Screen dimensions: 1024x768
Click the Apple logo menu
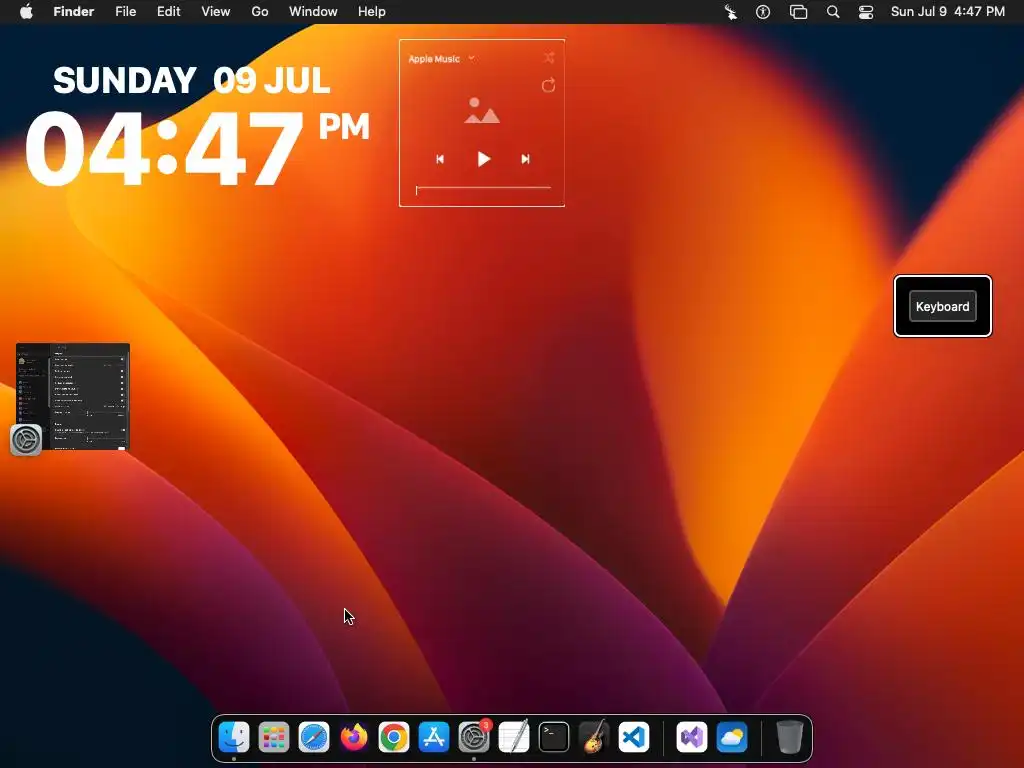pyautogui.click(x=26, y=11)
